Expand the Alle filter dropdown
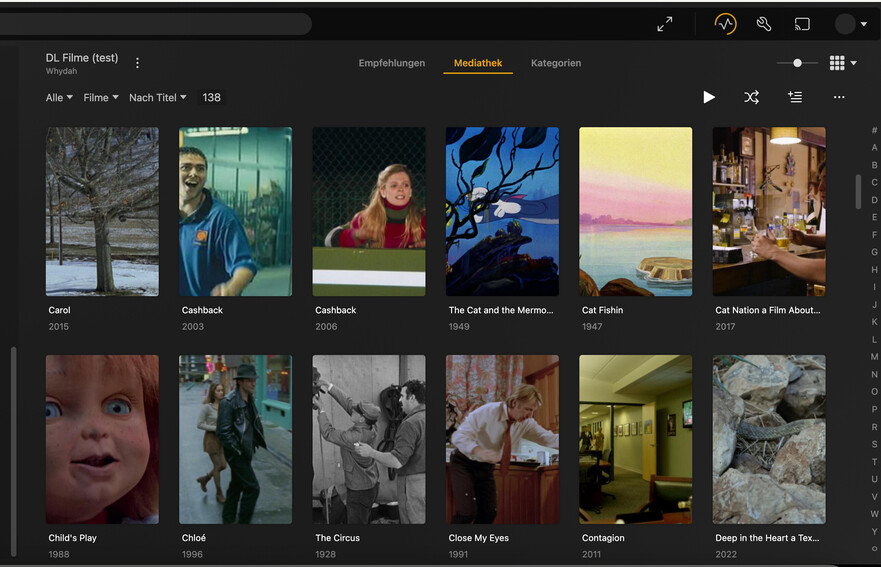The width and height of the screenshot is (881, 567). (59, 97)
